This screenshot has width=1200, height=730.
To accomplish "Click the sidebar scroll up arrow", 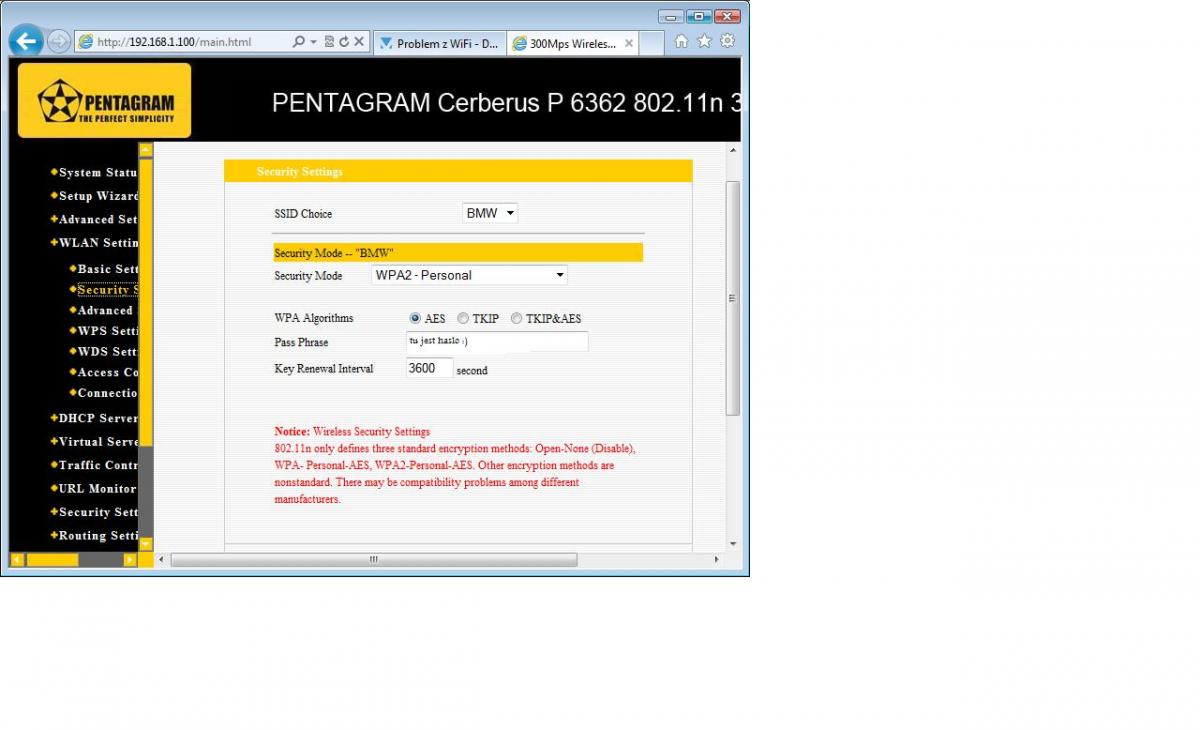I will (146, 150).
